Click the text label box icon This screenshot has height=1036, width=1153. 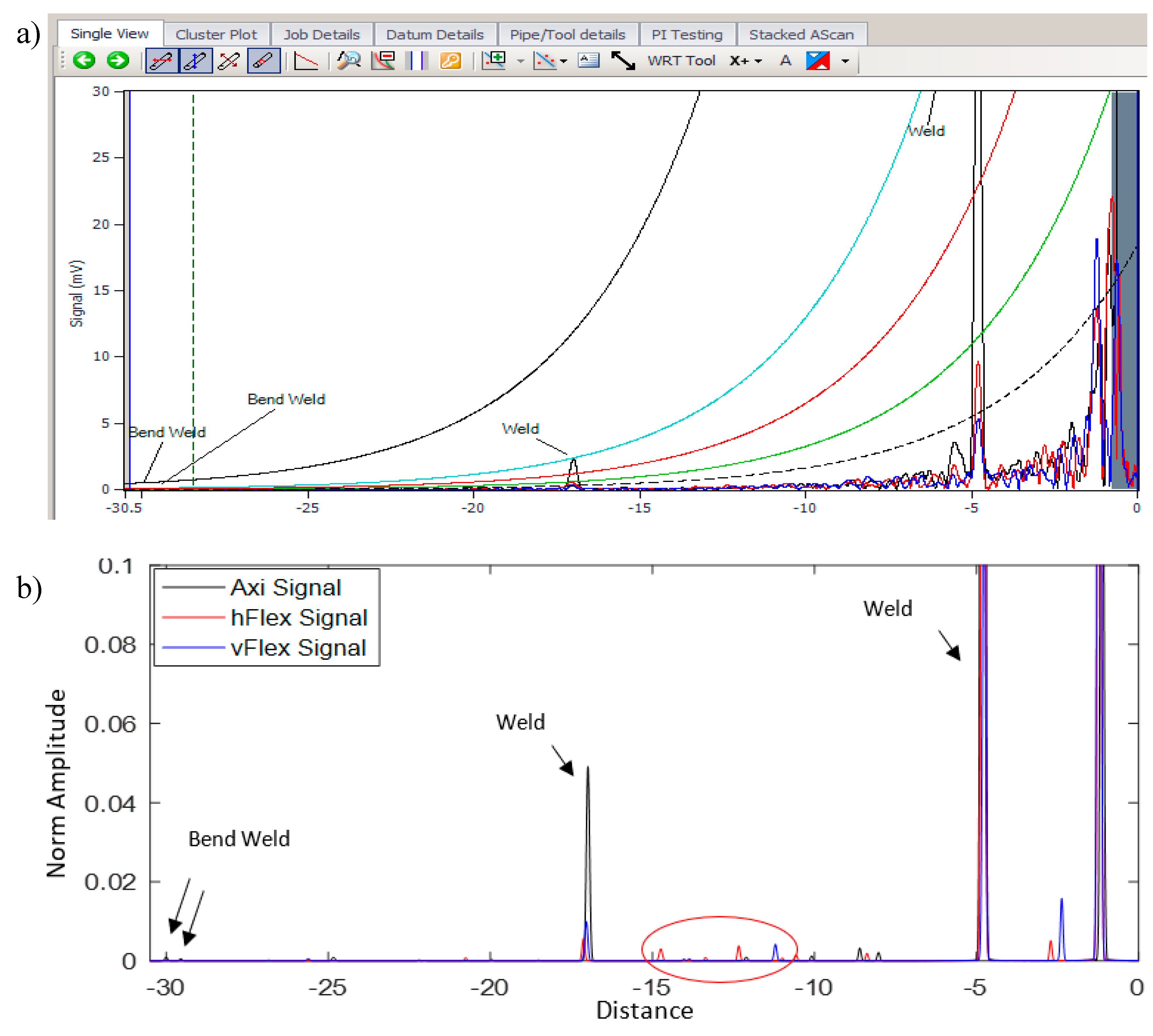click(x=588, y=60)
